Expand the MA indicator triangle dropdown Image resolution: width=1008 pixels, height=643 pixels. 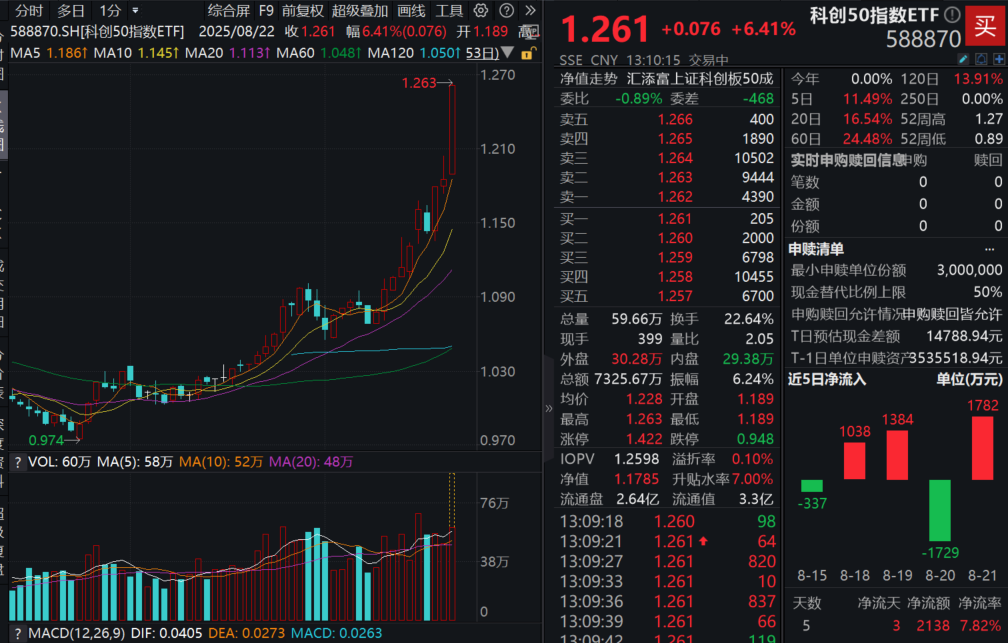pyautogui.click(x=508, y=52)
